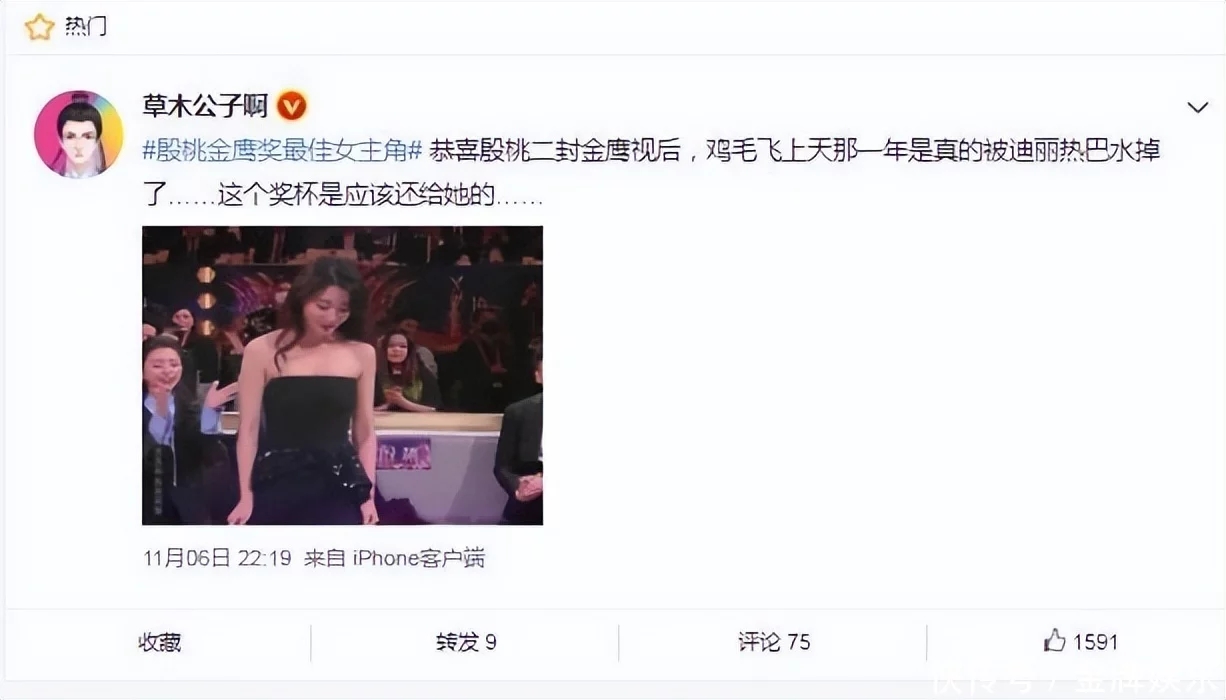Image resolution: width=1226 pixels, height=700 pixels.
Task: Repost using 转发 9
Action: (466, 642)
